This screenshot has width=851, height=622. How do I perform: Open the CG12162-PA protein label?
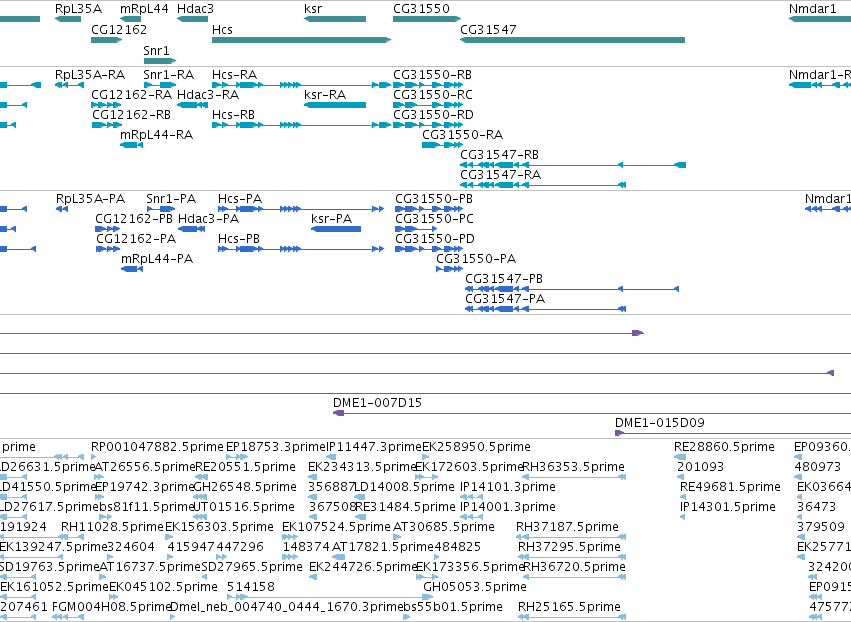[x=136, y=239]
